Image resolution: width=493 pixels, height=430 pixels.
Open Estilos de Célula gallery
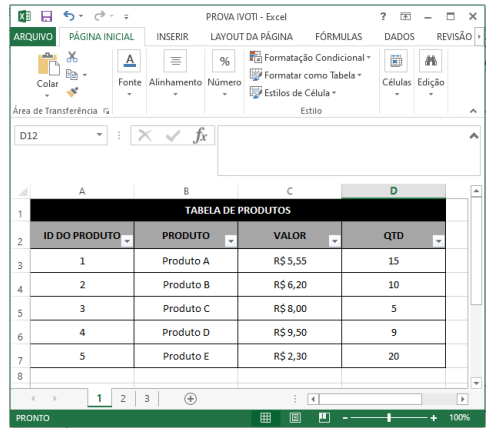(x=293, y=92)
